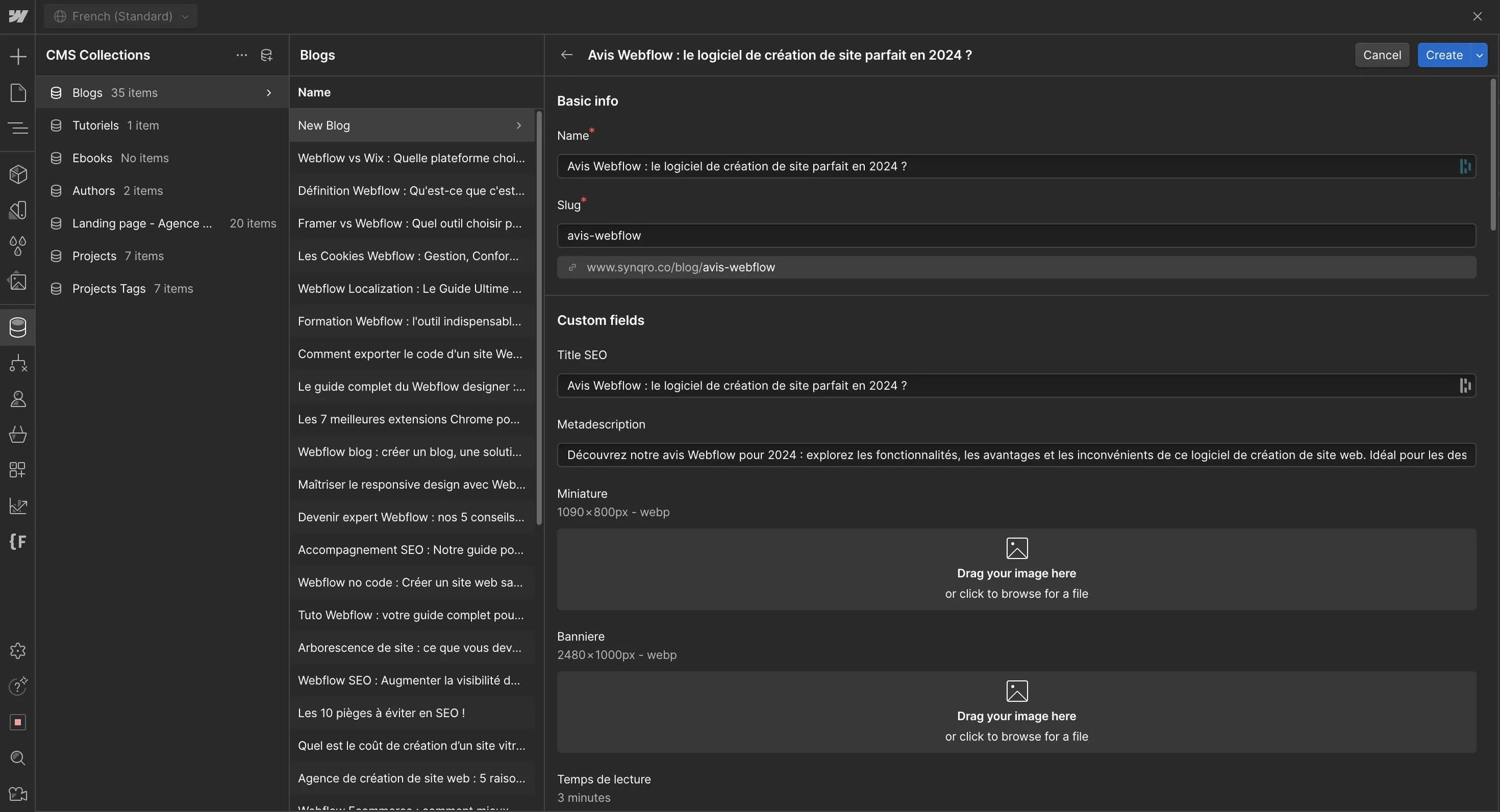Open the Pages panel icon
This screenshot has width=1500, height=812.
point(18,92)
